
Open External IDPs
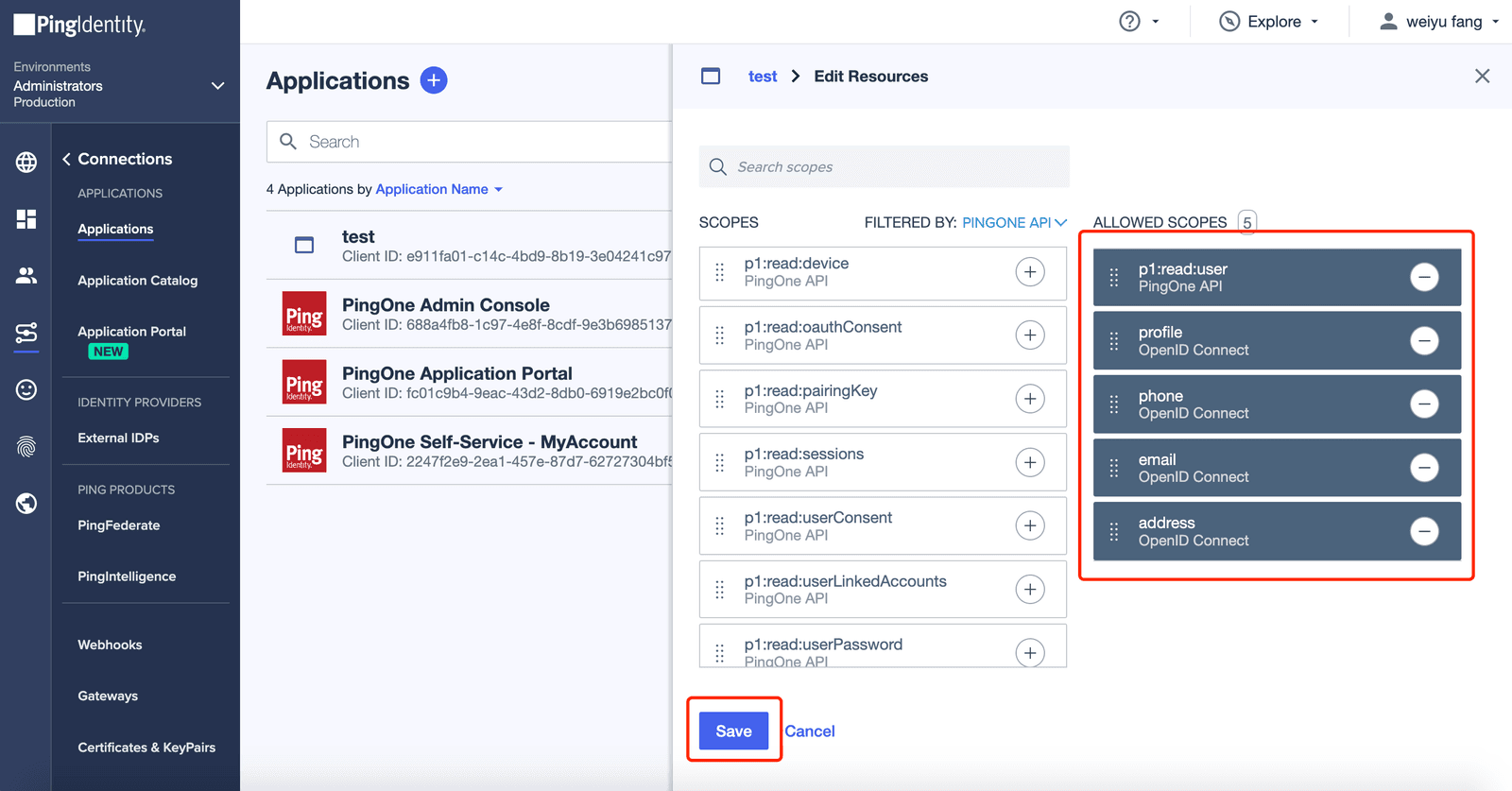(x=118, y=438)
